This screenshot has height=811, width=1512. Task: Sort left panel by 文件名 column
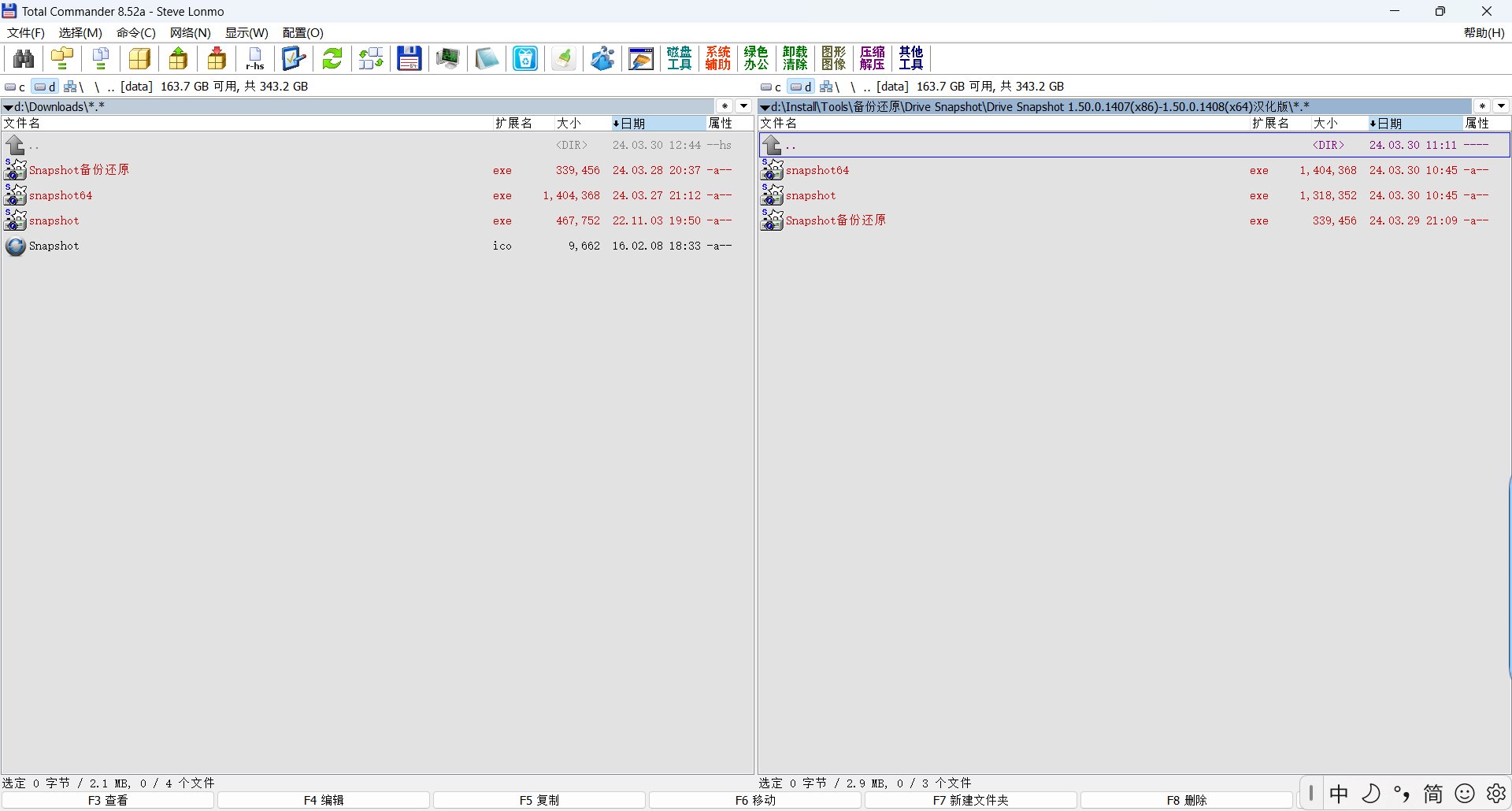tap(246, 124)
